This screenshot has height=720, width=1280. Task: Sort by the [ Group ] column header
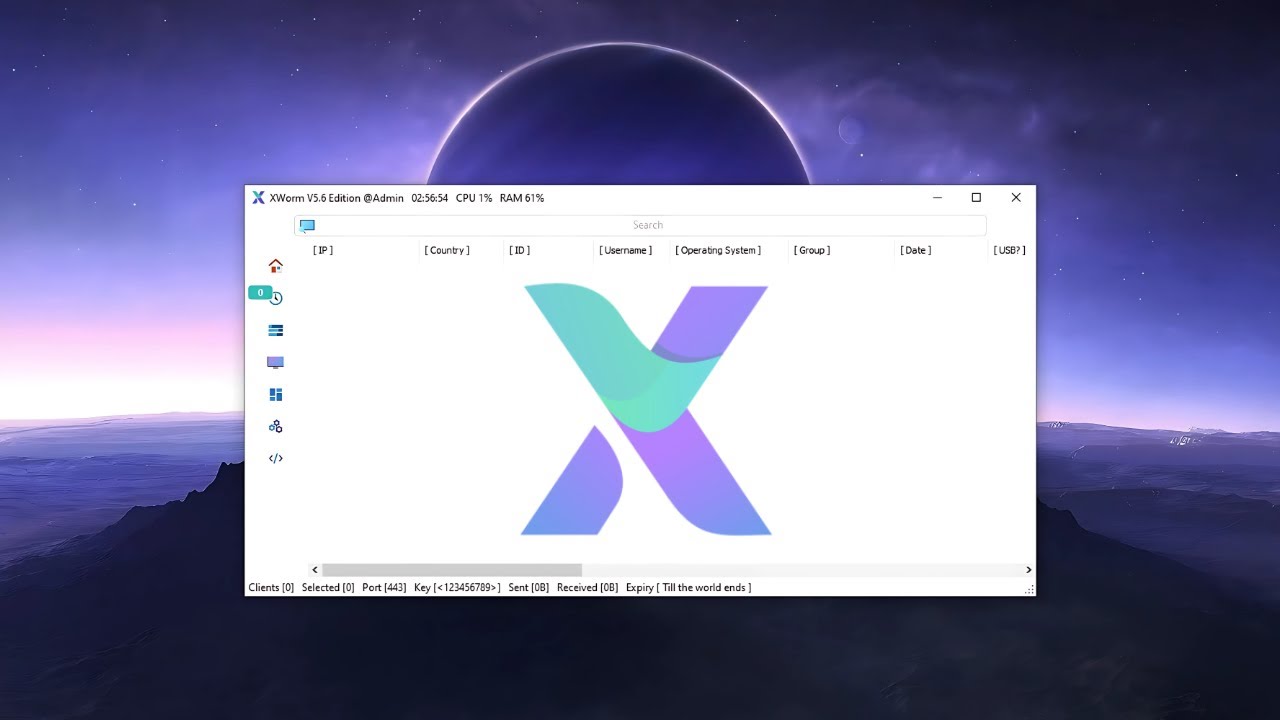812,250
